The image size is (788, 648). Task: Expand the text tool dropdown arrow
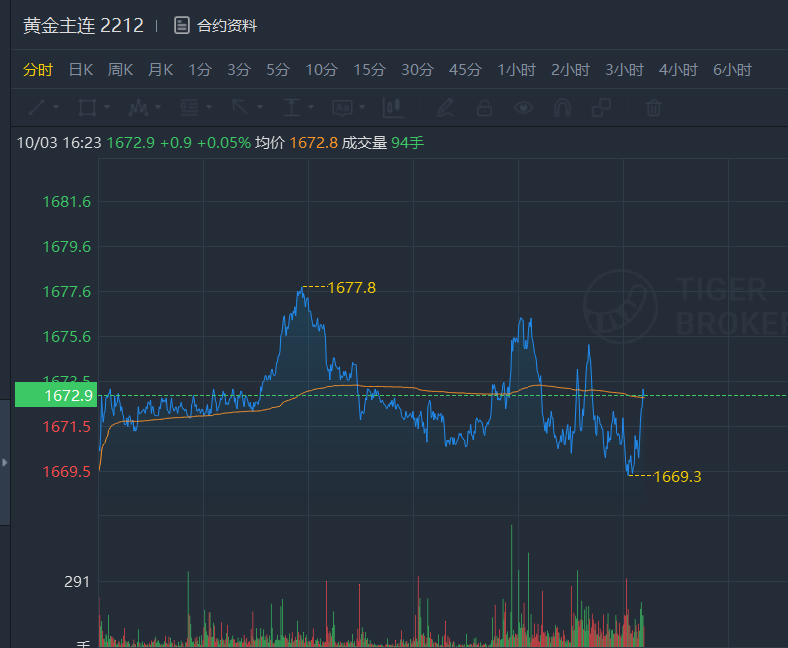(362, 107)
